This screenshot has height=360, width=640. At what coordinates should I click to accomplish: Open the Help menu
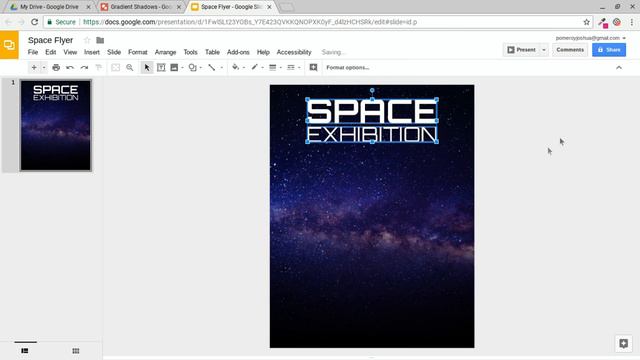pyautogui.click(x=263, y=52)
